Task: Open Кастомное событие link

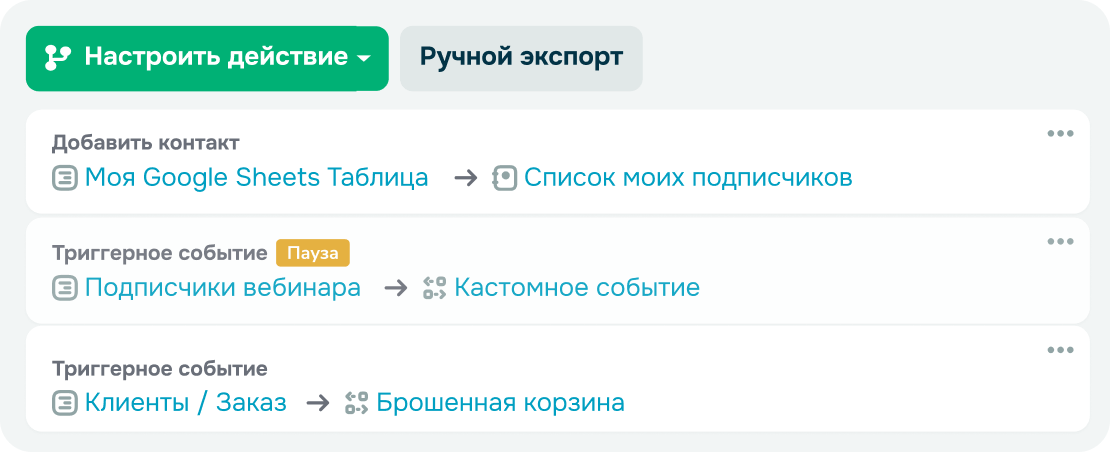Action: pyautogui.click(x=577, y=288)
